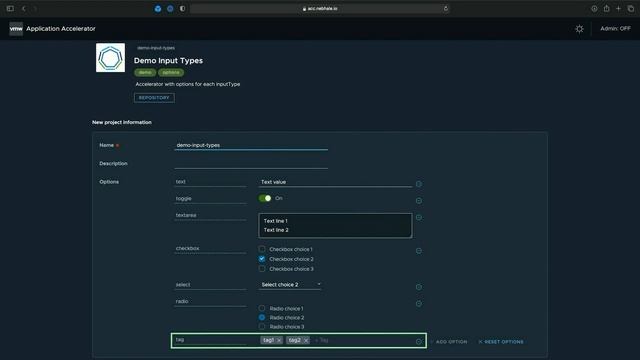Image resolution: width=640 pixels, height=360 pixels.
Task: Remove the tag option with its minus icon
Action: [419, 342]
